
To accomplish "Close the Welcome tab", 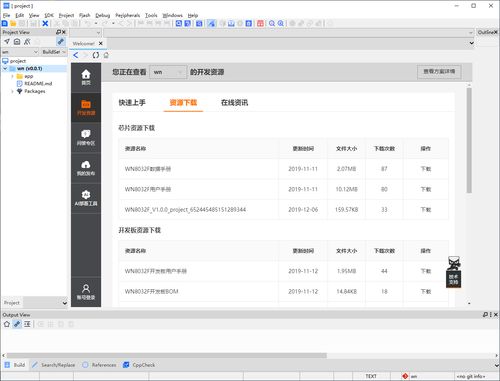I will (101, 44).
